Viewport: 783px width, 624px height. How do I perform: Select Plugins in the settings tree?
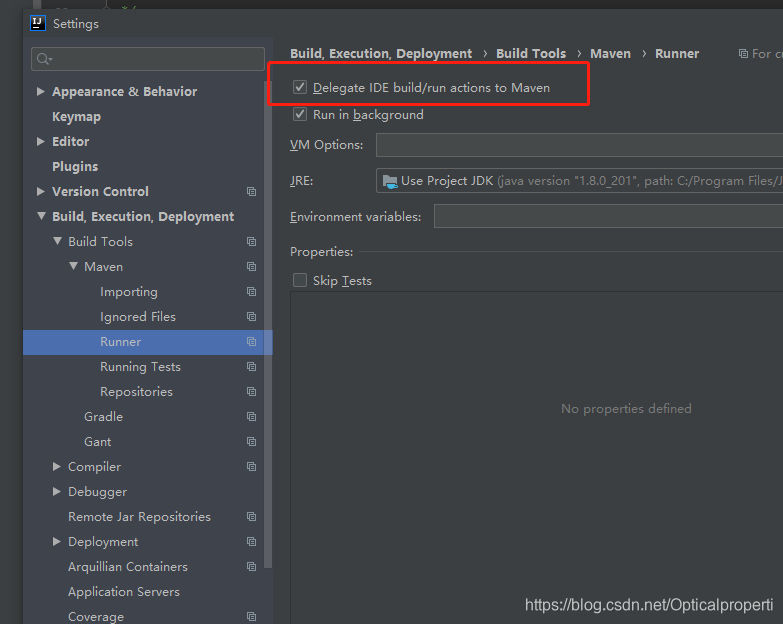tap(75, 166)
